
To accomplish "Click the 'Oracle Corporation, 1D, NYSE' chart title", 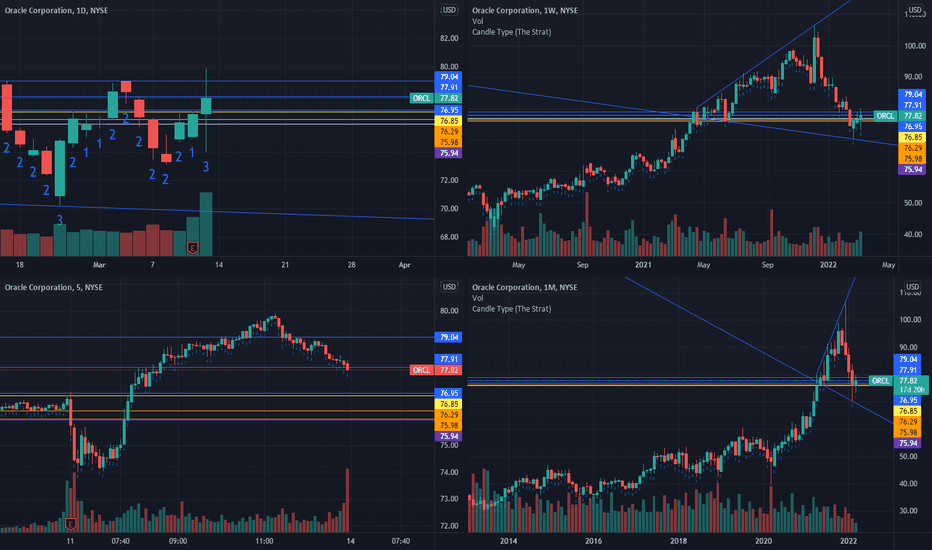I will point(56,10).
